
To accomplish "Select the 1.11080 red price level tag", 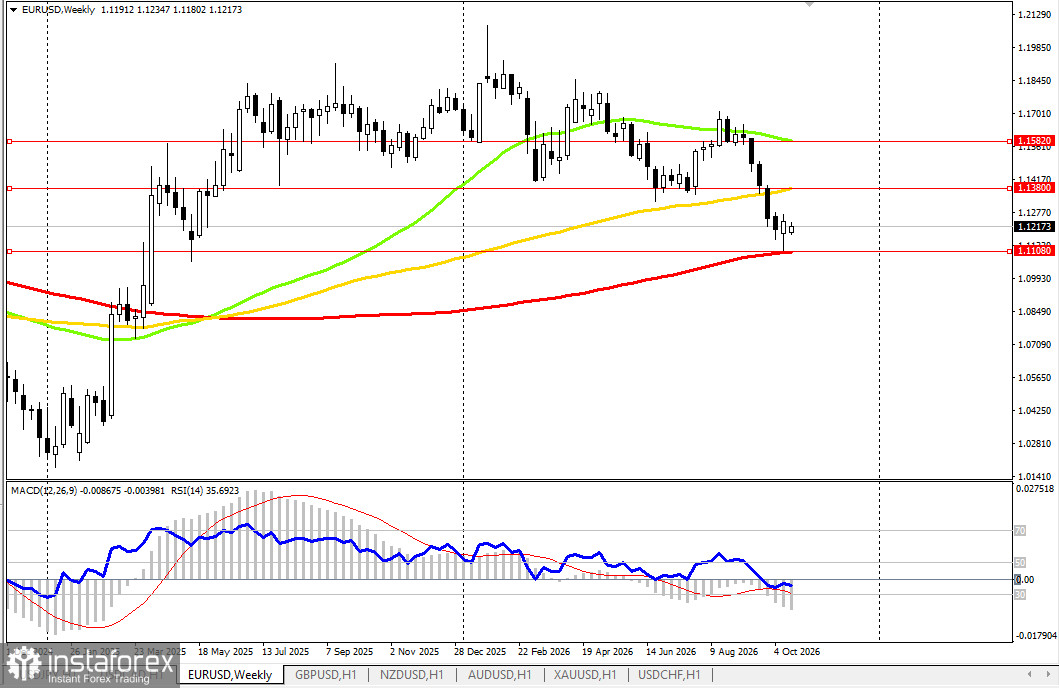I will coord(1034,250).
